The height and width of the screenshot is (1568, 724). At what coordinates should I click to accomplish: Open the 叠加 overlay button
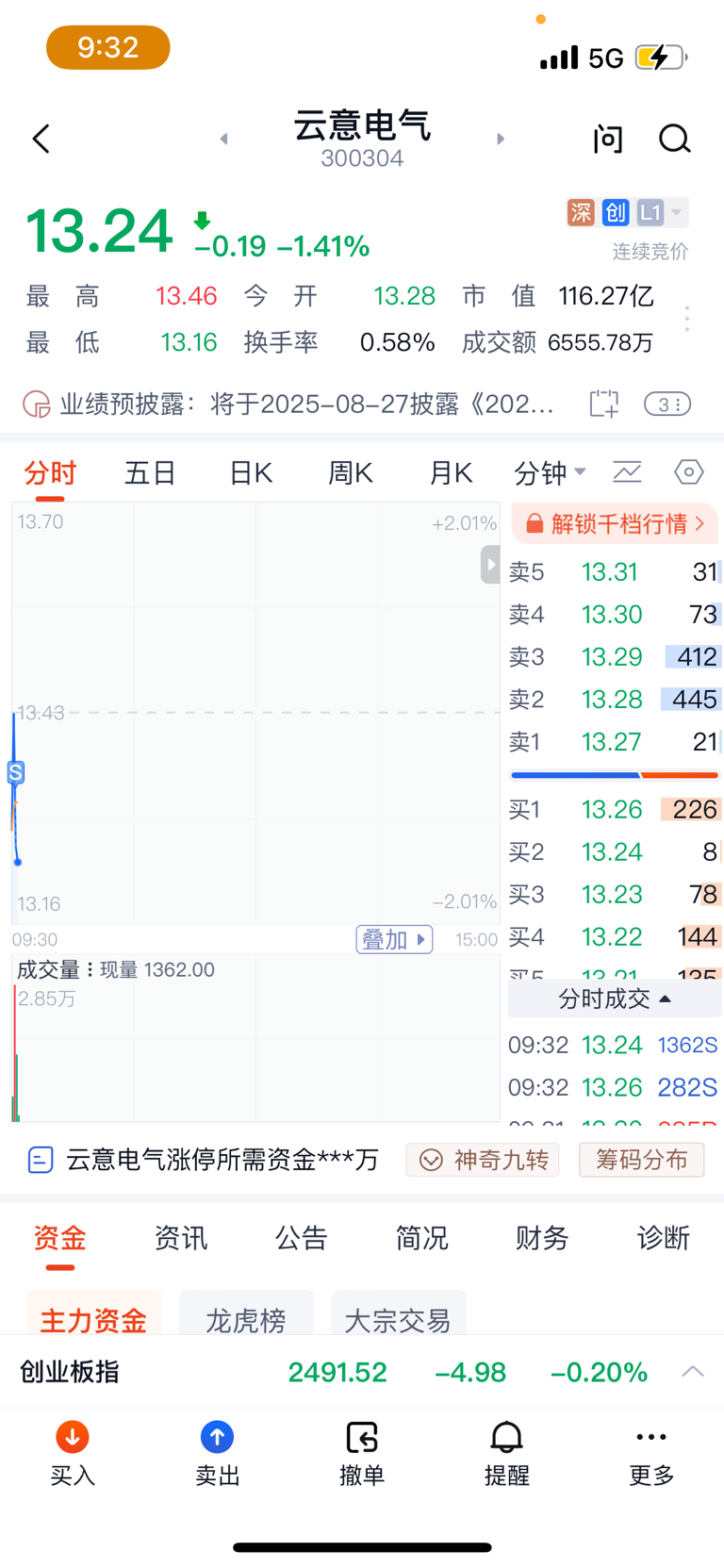click(x=394, y=939)
